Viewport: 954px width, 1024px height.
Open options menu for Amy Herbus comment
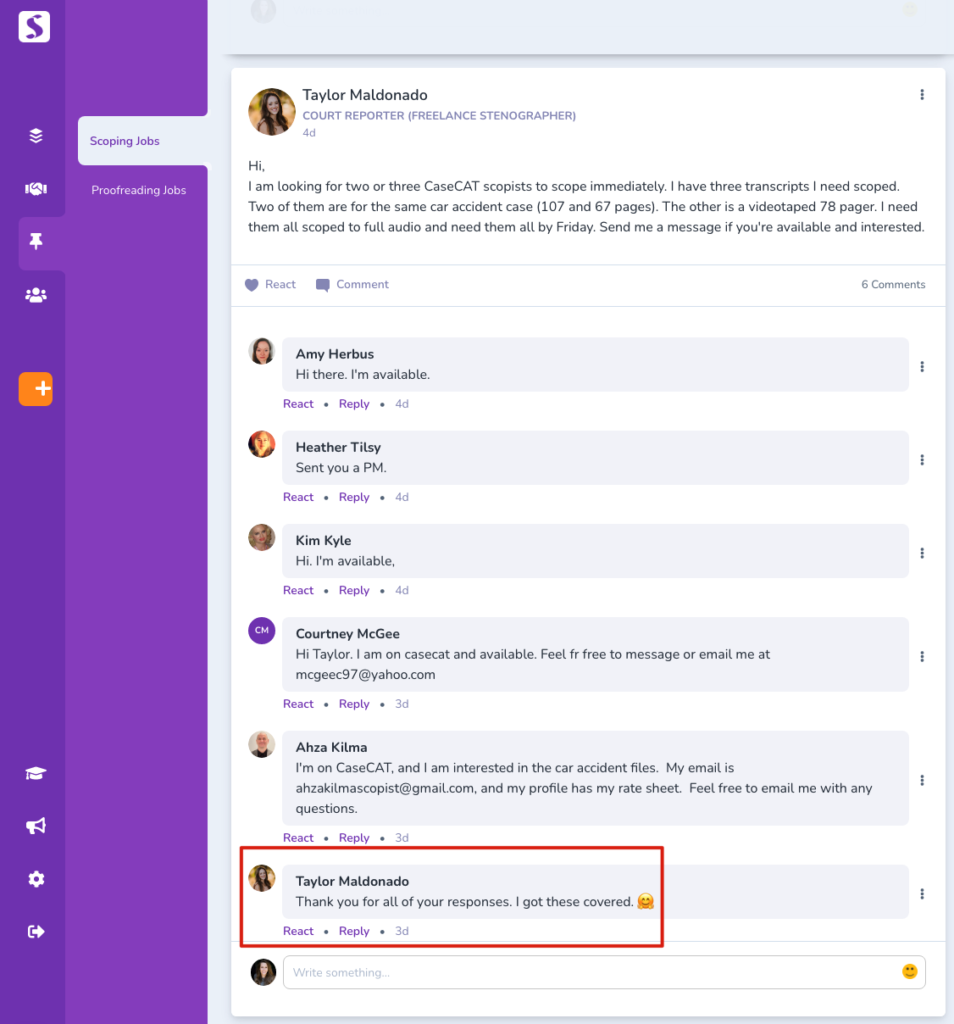click(x=922, y=366)
